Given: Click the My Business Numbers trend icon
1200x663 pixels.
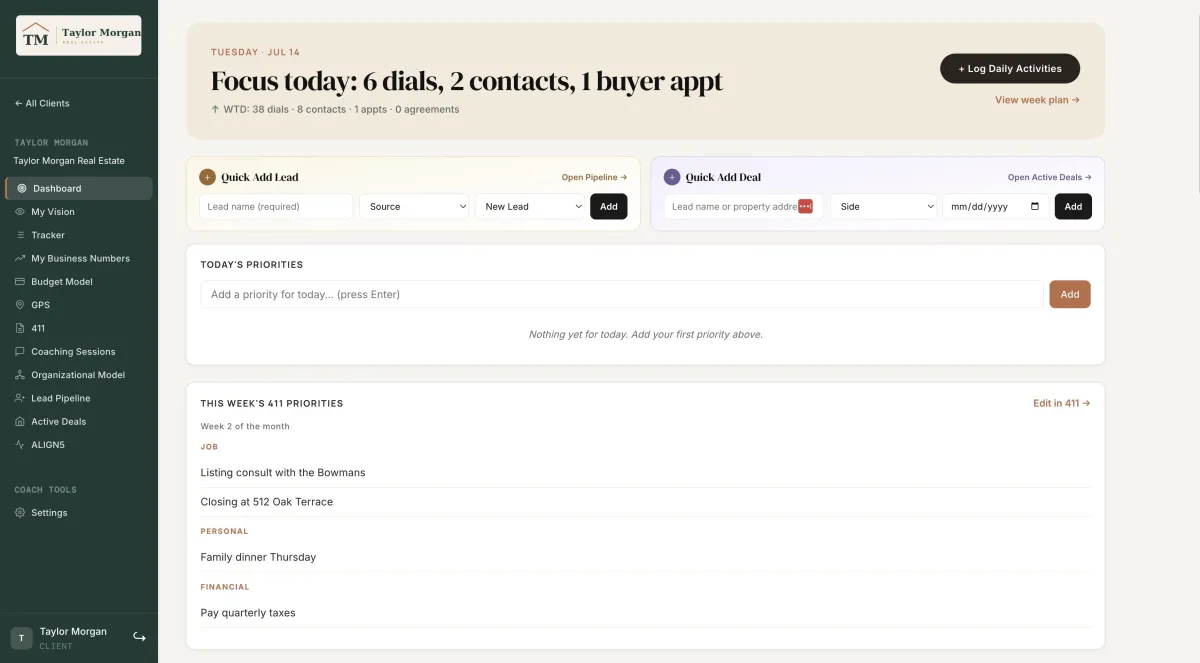Looking at the screenshot, I should pos(20,258).
